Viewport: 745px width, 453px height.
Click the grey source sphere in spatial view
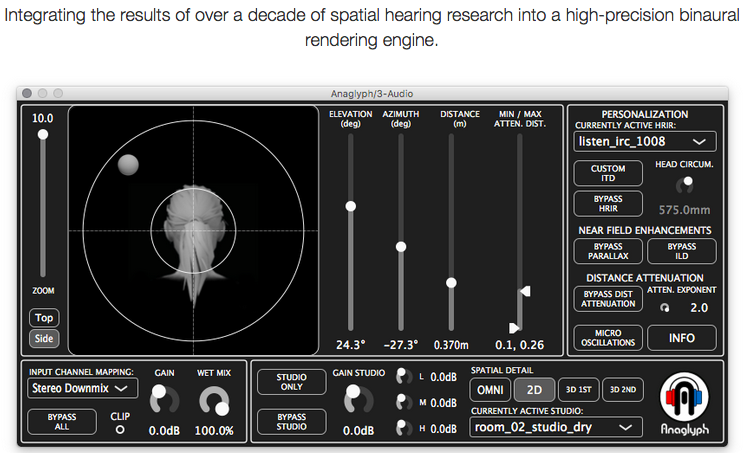[128, 165]
